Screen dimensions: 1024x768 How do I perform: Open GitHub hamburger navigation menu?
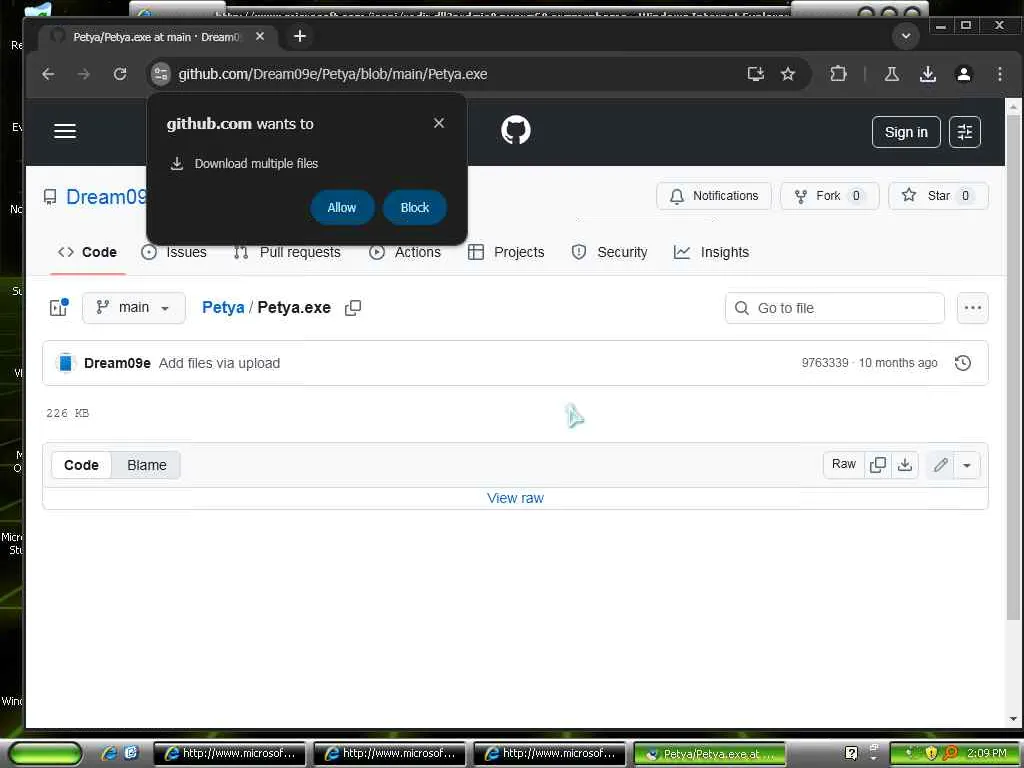(x=65, y=131)
